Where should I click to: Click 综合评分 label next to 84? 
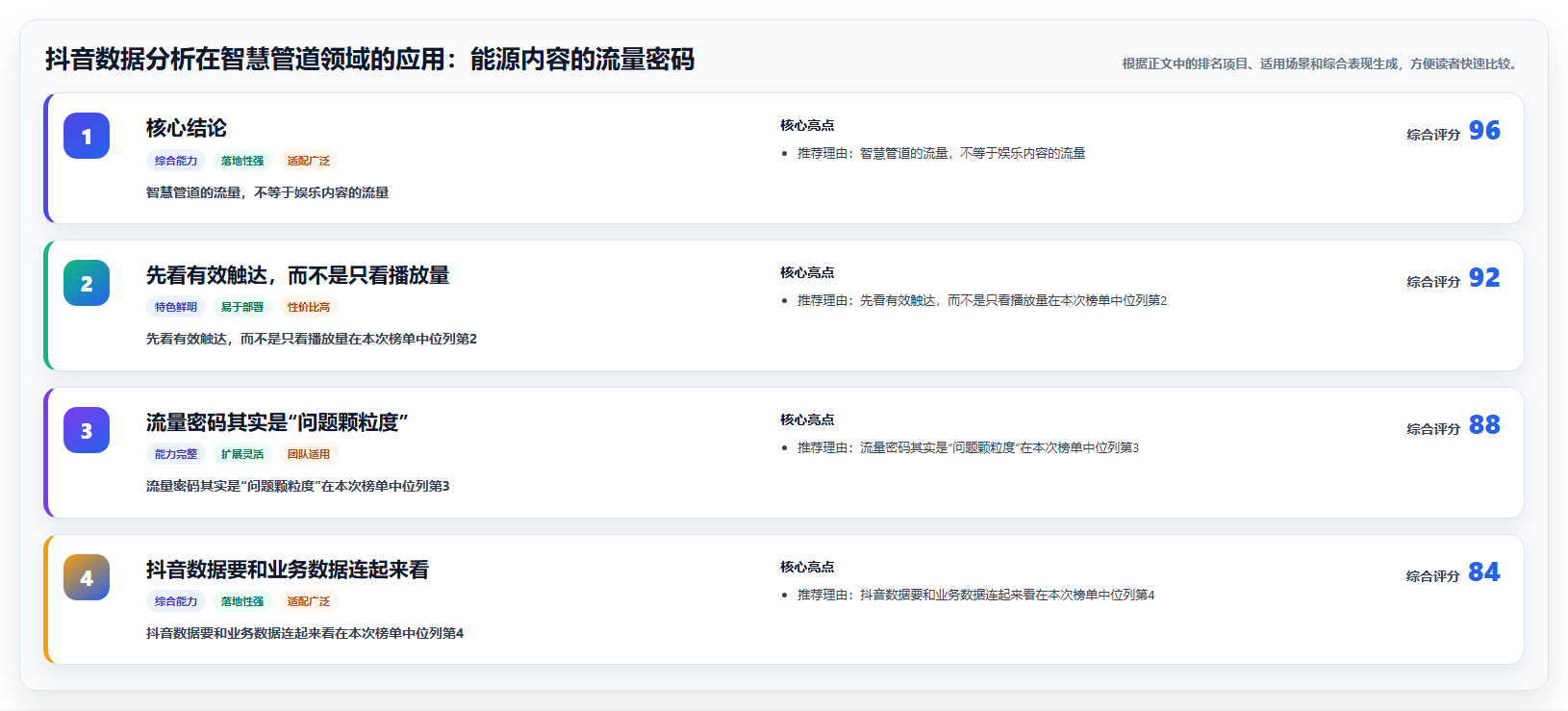click(1433, 576)
